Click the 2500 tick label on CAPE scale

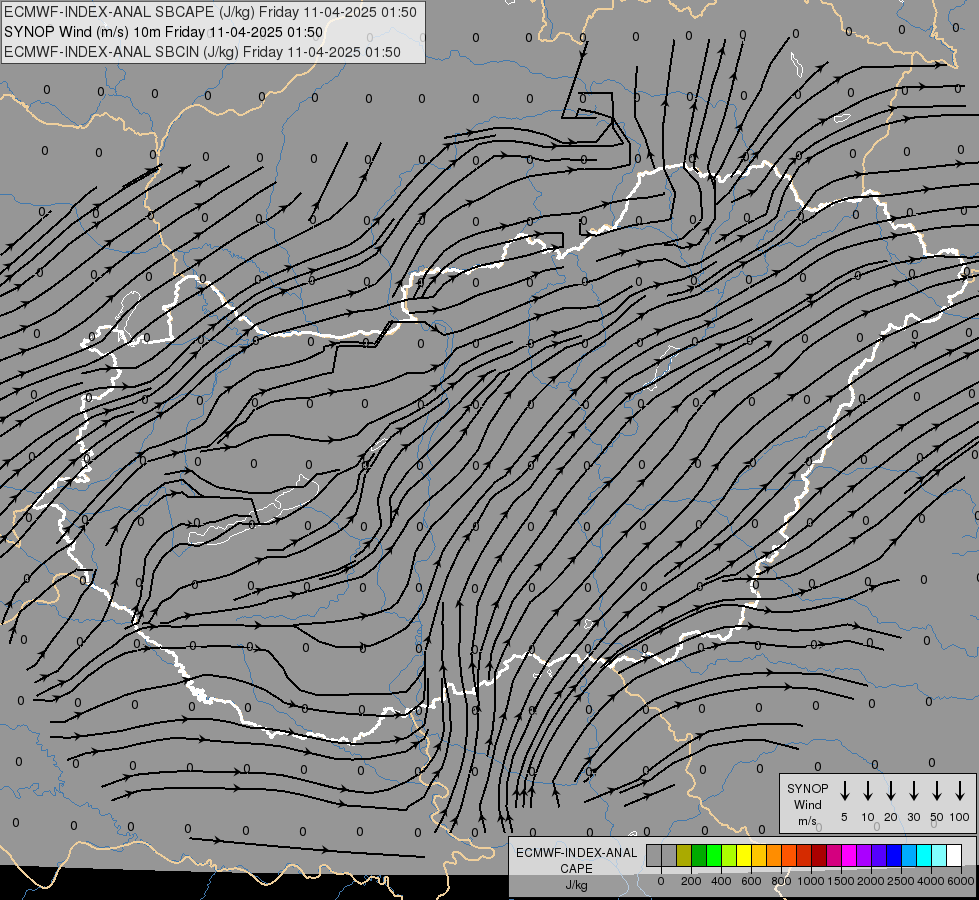901,881
